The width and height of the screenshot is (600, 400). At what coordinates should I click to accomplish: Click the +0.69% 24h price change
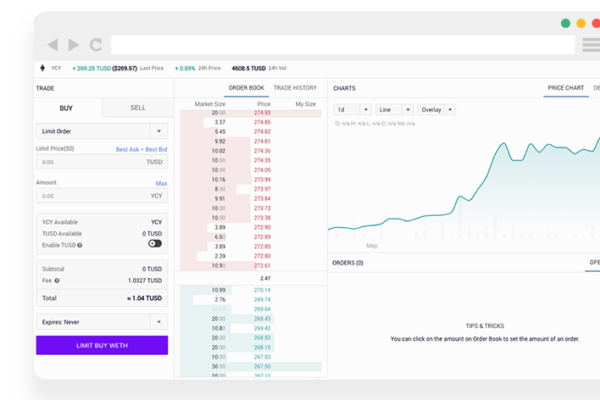[x=185, y=69]
